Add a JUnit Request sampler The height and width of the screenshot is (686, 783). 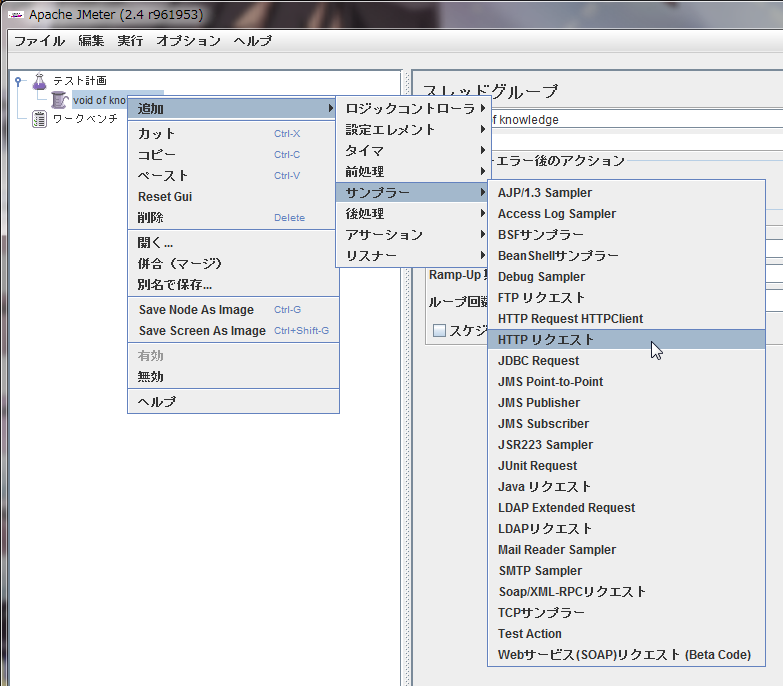click(x=626, y=465)
